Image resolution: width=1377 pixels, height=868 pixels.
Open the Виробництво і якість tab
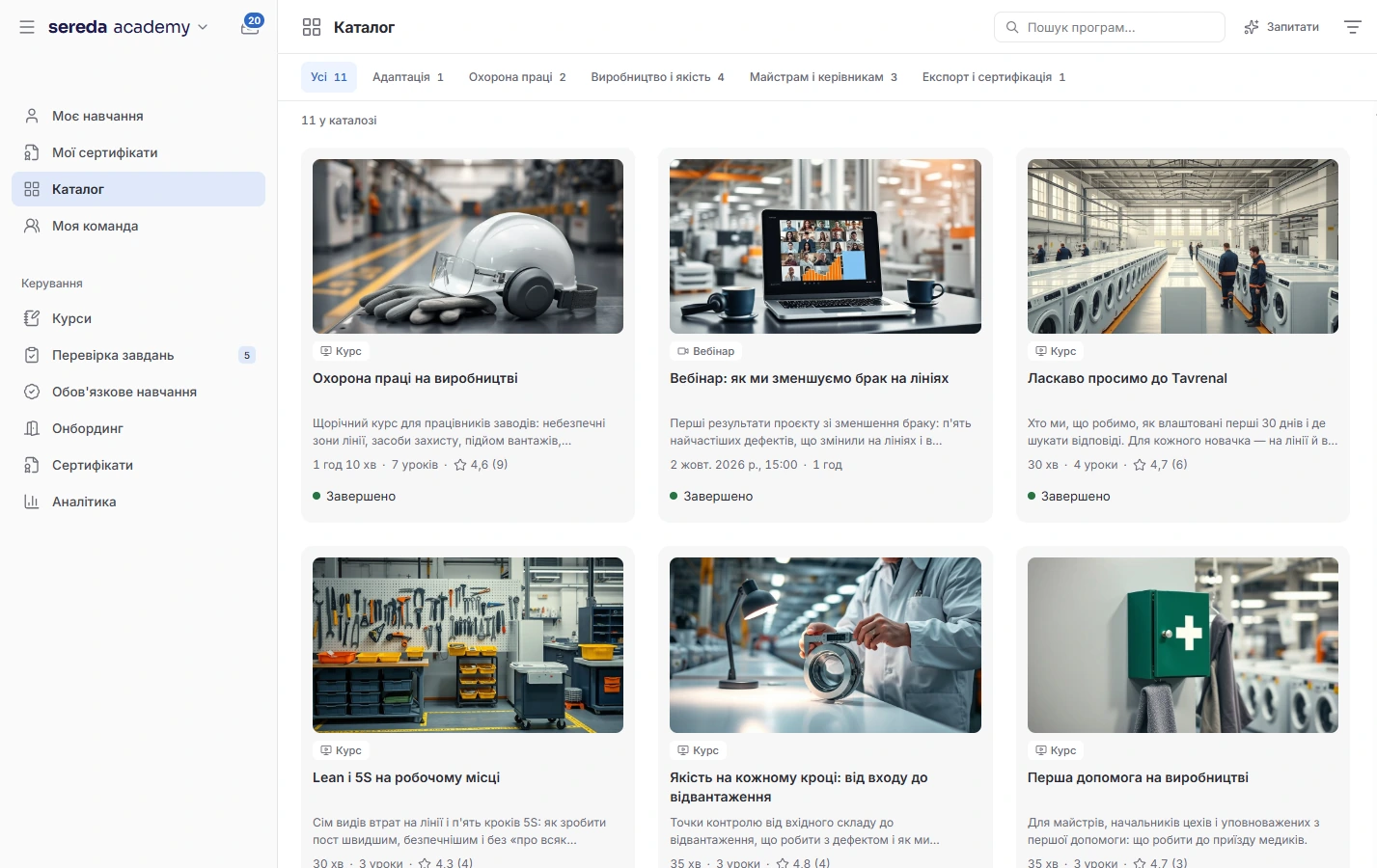pyautogui.click(x=657, y=77)
